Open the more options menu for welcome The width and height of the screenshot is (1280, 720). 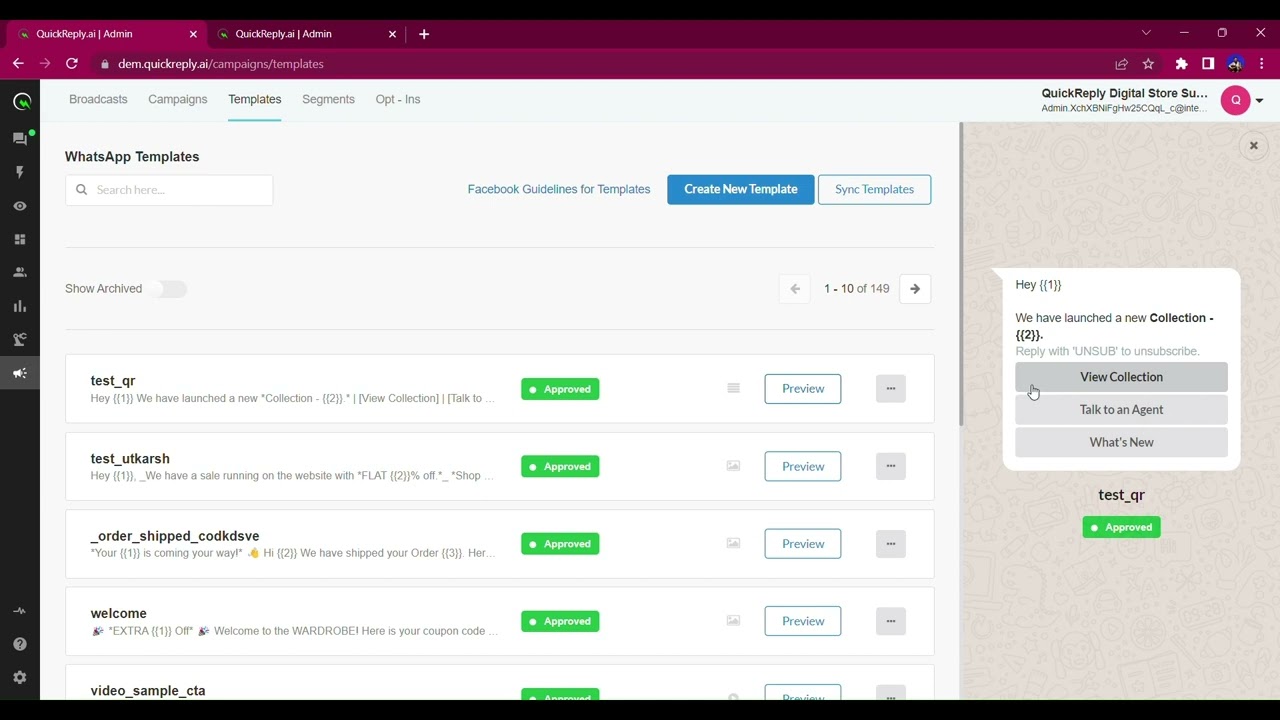pos(890,621)
